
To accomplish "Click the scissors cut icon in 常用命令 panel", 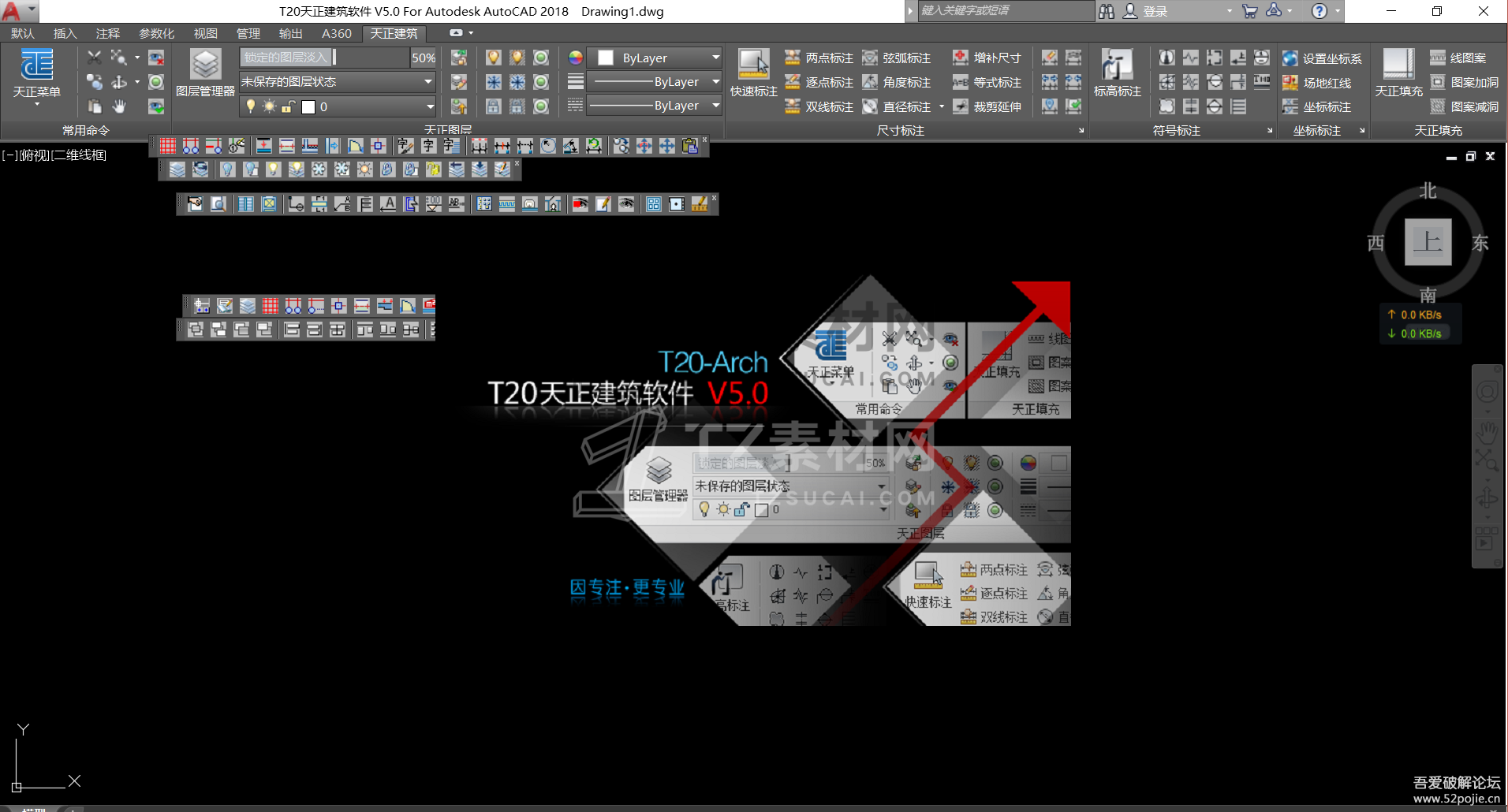I will coord(95,58).
